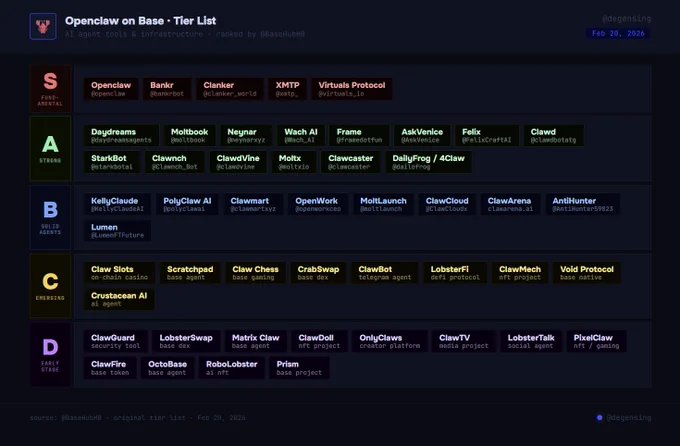Click the XMTP card
Screen dimensions: 680x446
(288, 89)
